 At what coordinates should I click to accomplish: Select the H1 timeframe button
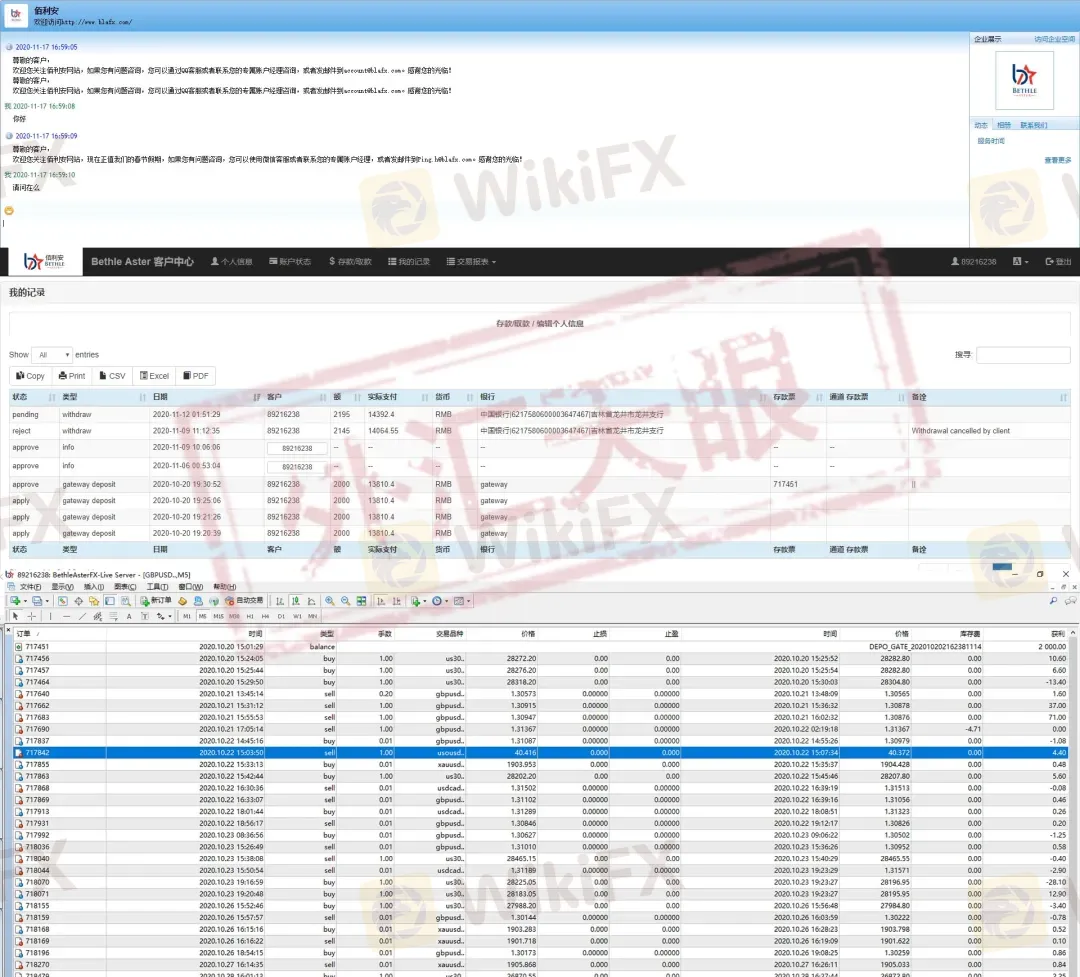[251, 616]
